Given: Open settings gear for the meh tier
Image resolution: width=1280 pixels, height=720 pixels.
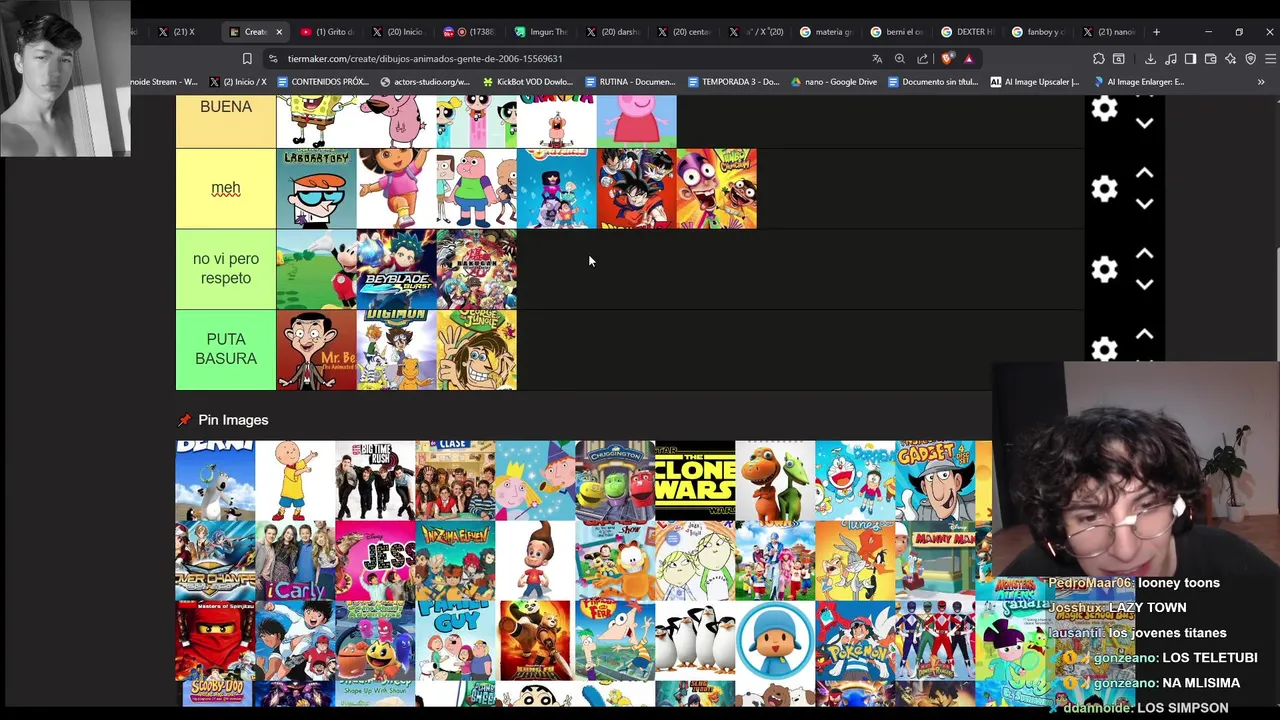Looking at the screenshot, I should [1104, 188].
